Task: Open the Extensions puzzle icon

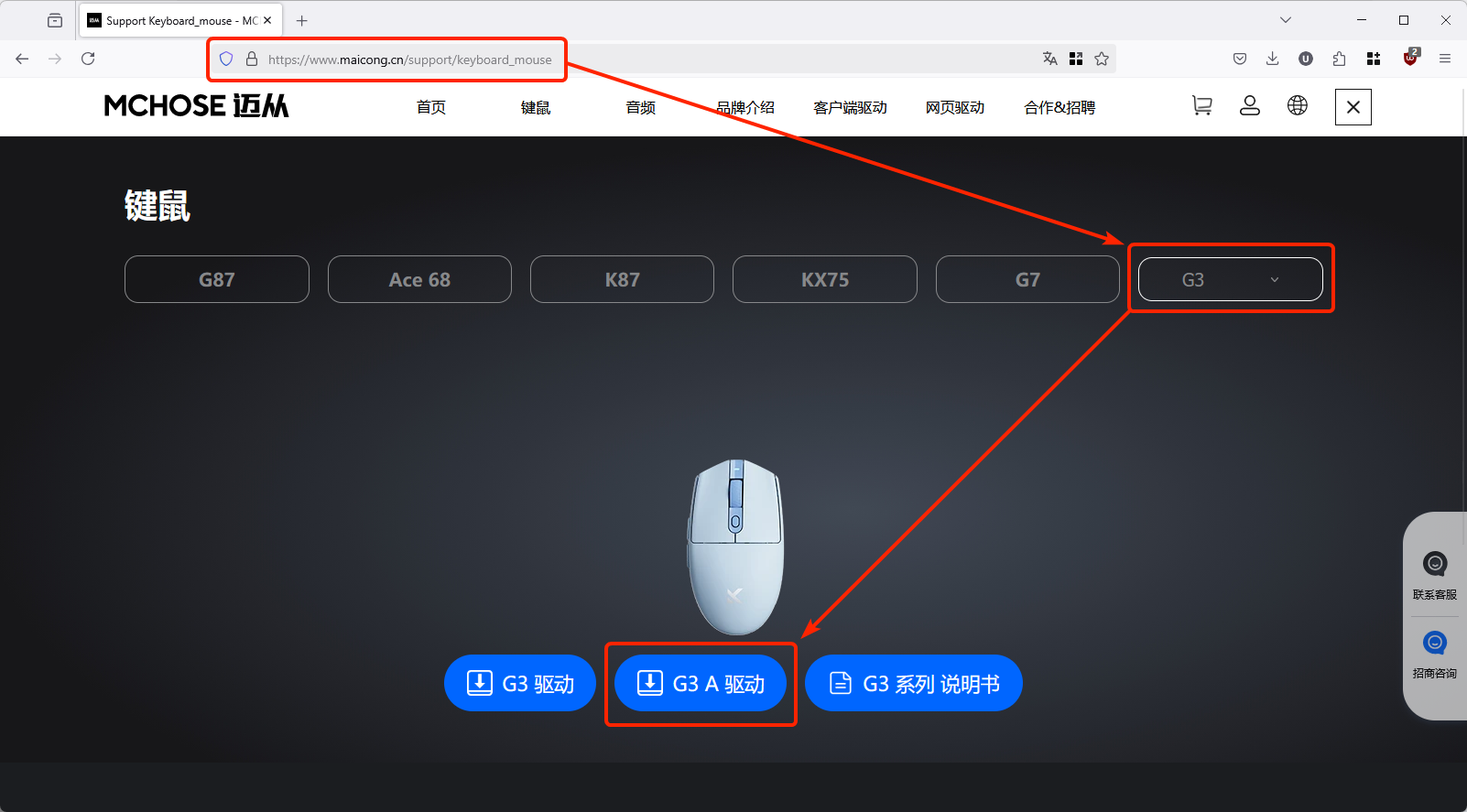Action: point(1340,59)
